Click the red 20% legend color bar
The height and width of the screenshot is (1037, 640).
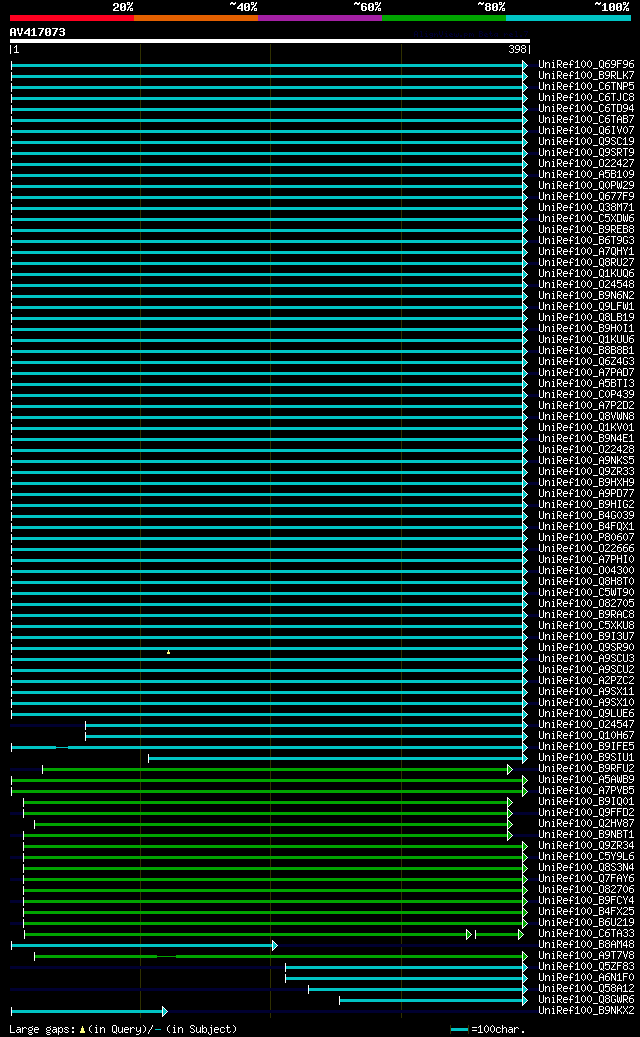click(x=71, y=18)
